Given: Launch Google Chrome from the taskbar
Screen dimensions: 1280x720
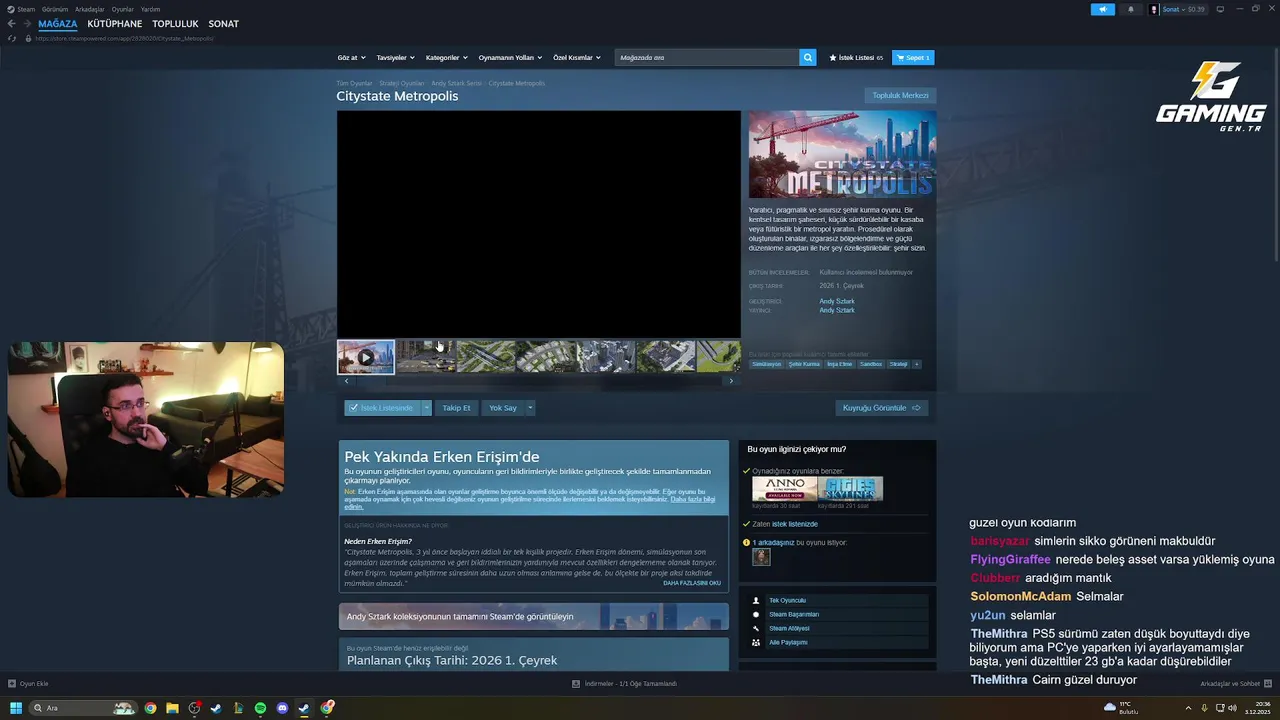Looking at the screenshot, I should coord(150,708).
